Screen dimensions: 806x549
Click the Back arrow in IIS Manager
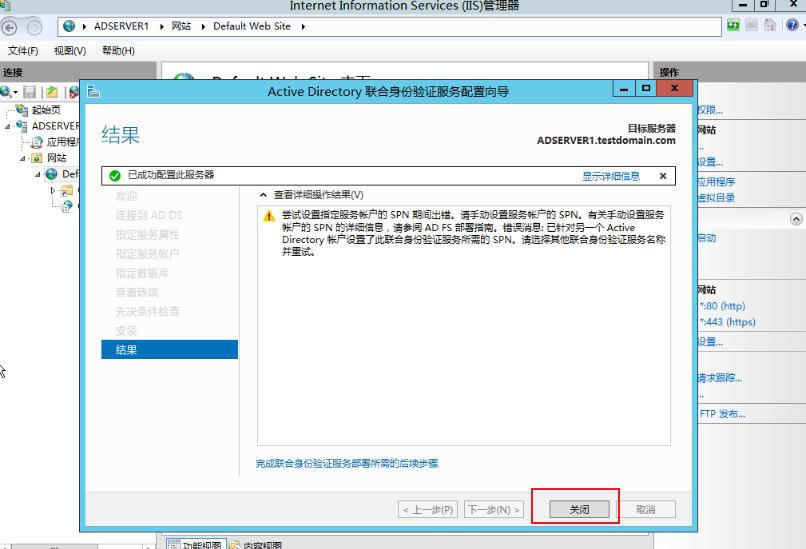[10, 27]
